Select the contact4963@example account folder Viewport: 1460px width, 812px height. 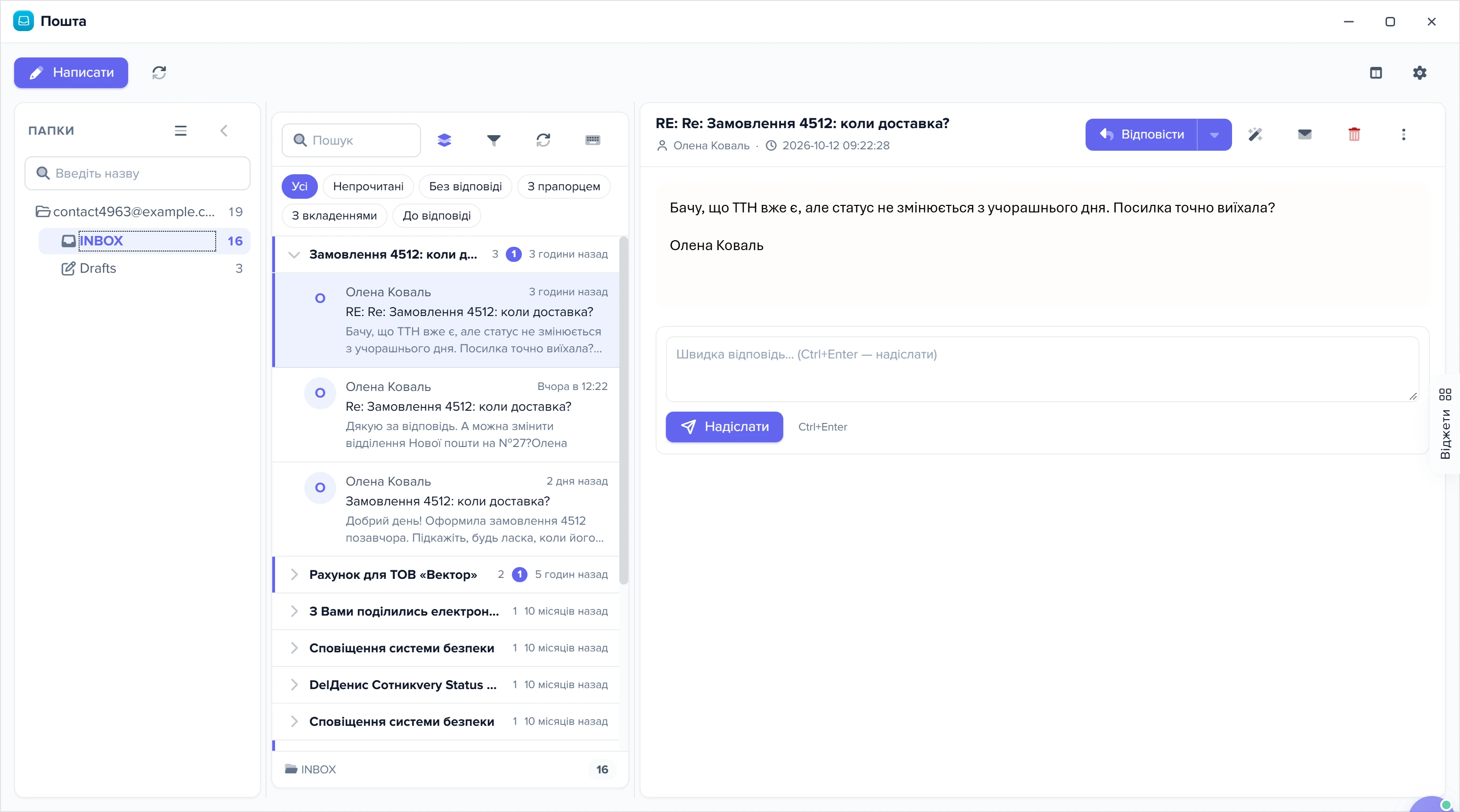pos(138,211)
